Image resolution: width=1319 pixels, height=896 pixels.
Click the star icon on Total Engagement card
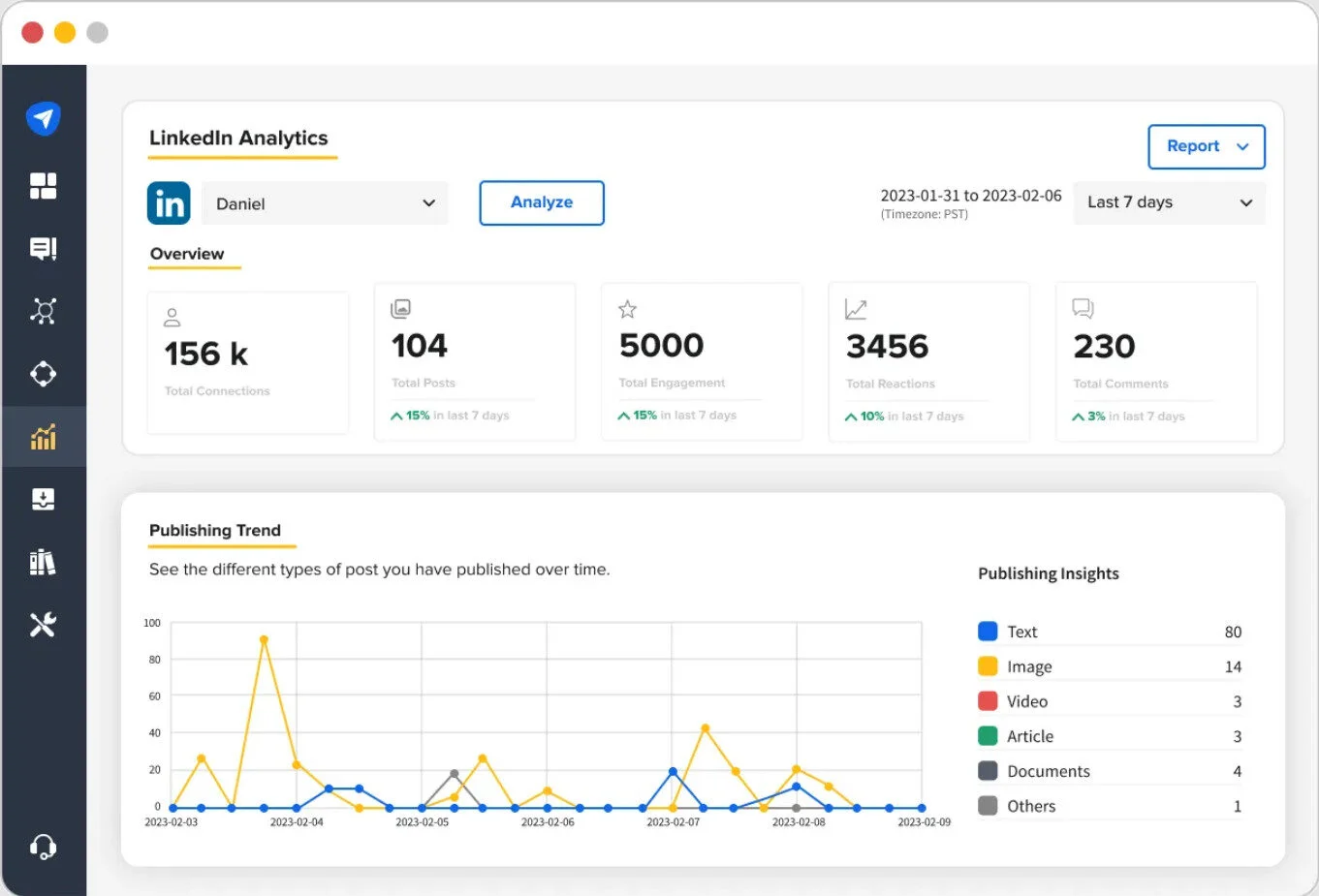[x=628, y=309]
